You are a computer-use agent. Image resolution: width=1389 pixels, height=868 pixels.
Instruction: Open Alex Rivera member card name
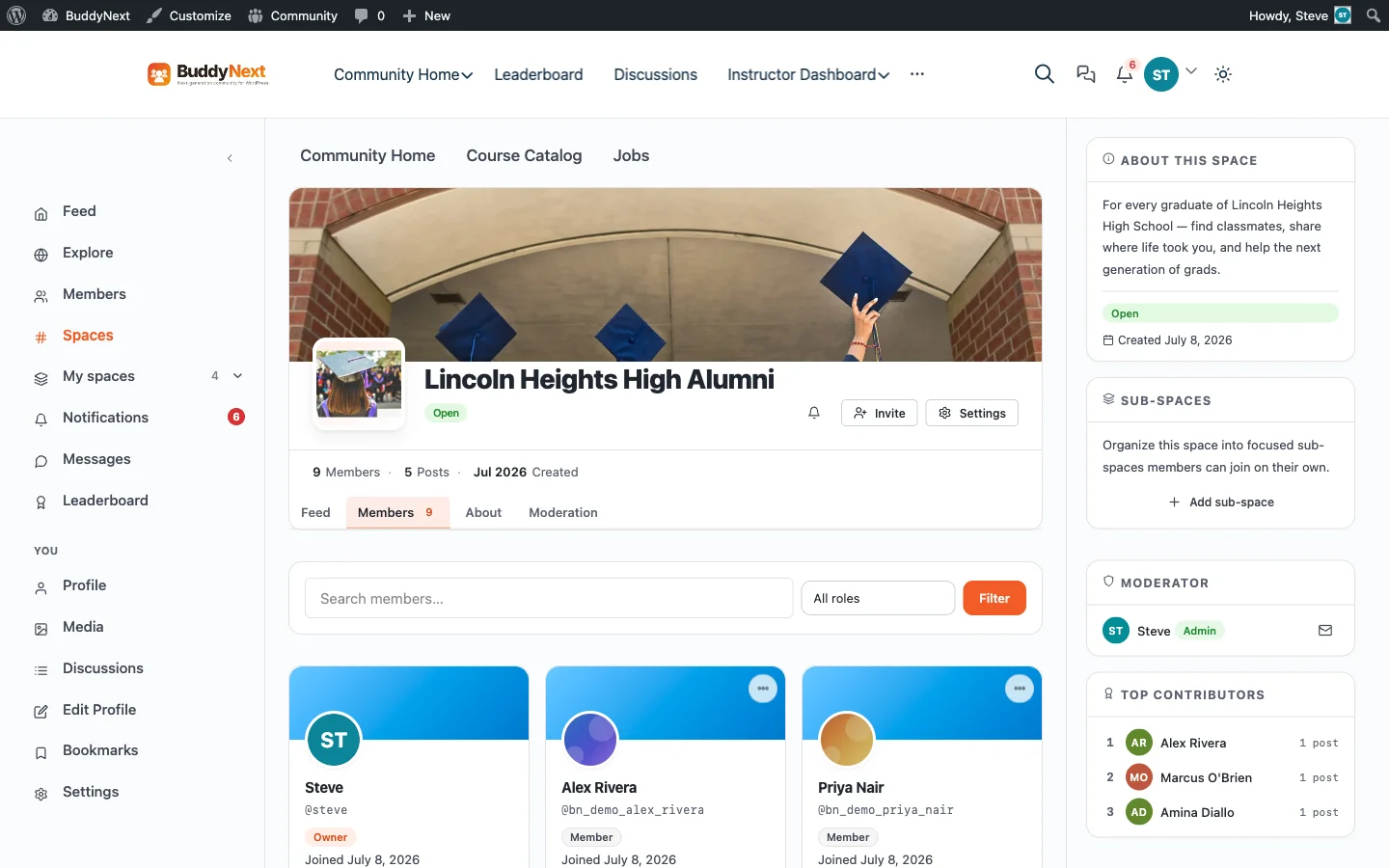pyautogui.click(x=599, y=788)
